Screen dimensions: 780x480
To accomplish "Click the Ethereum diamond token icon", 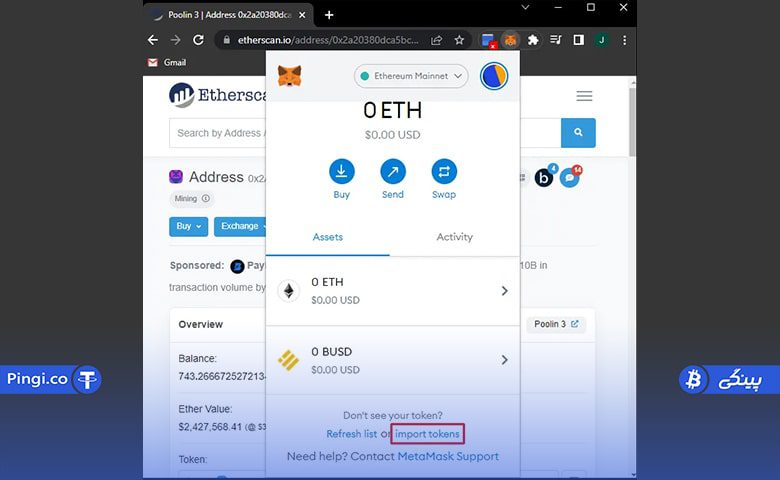I will (289, 290).
